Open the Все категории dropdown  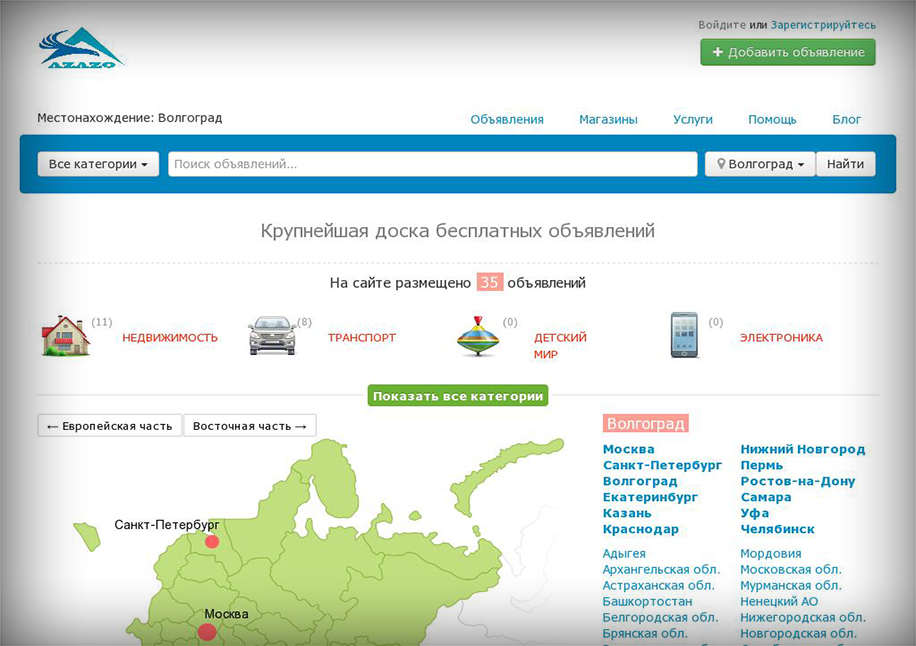[98, 164]
